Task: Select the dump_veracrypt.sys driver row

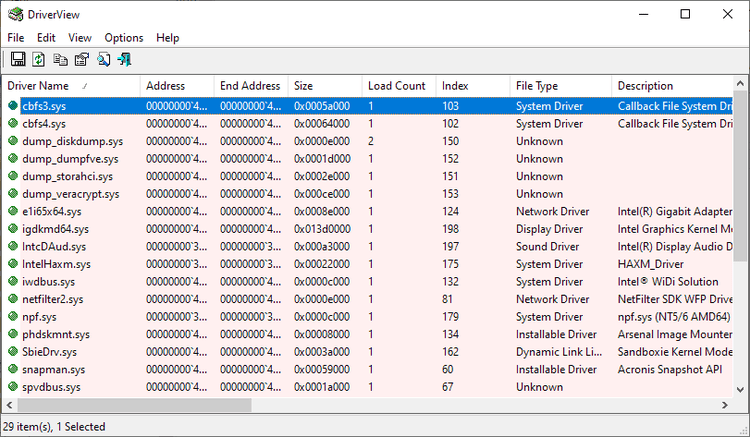Action: click(367, 194)
